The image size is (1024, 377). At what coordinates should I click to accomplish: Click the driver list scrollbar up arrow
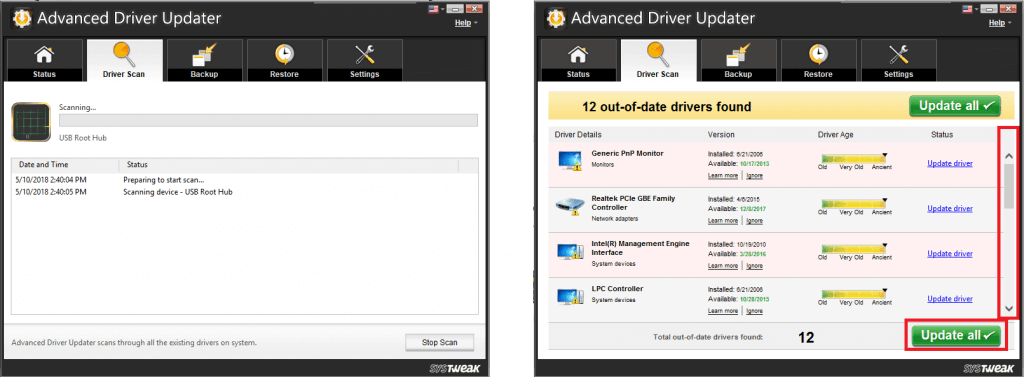coord(1009,157)
